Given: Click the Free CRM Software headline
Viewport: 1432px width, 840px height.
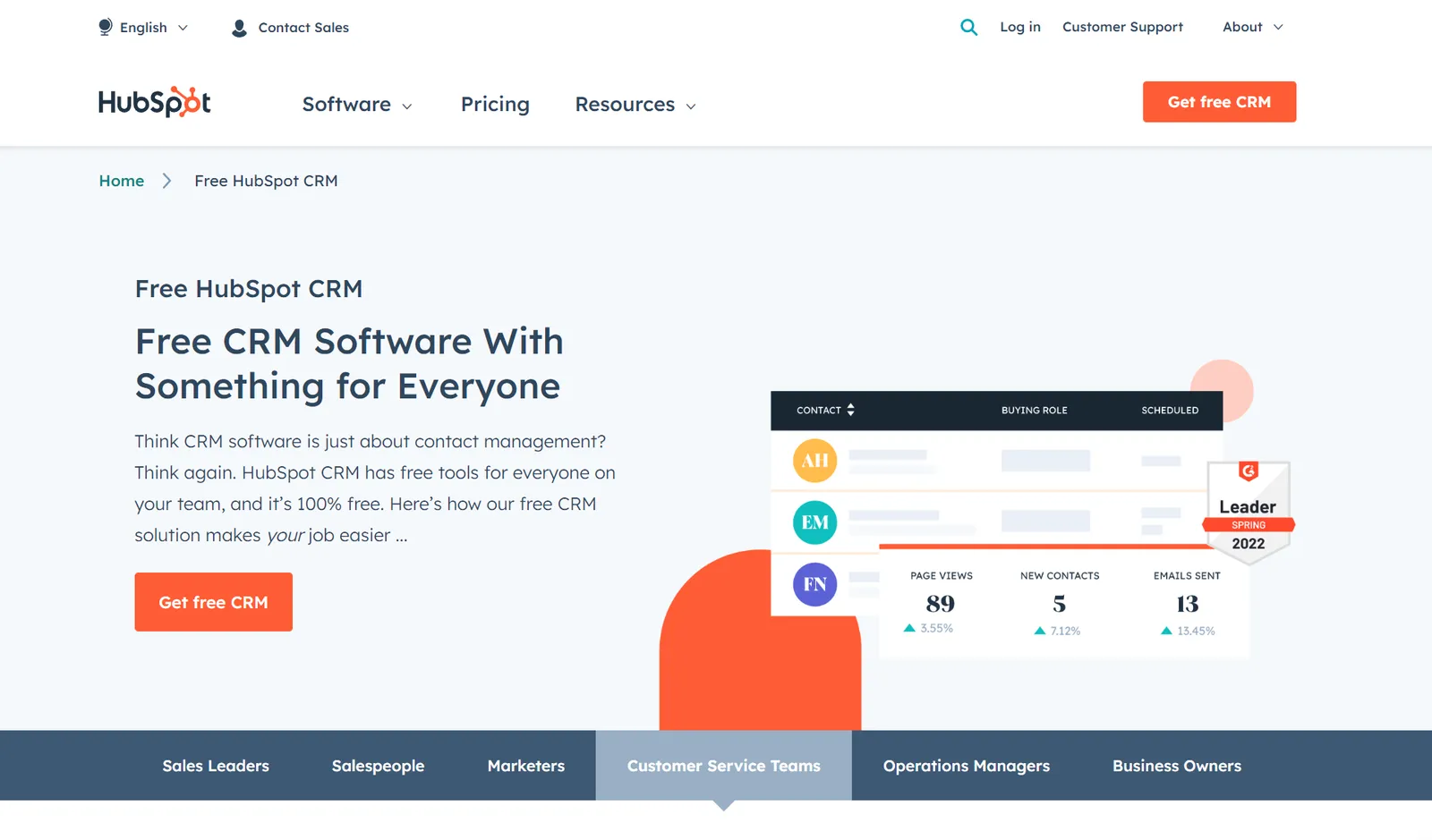Looking at the screenshot, I should point(349,364).
